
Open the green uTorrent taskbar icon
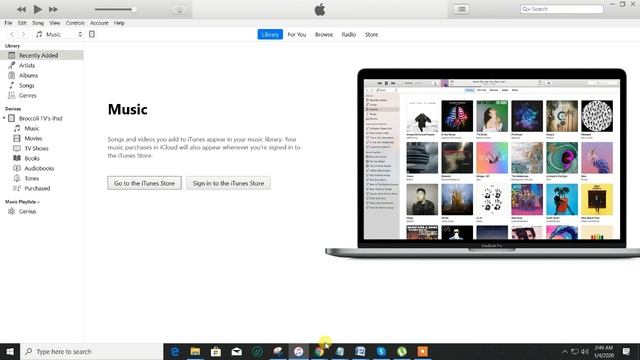402,351
